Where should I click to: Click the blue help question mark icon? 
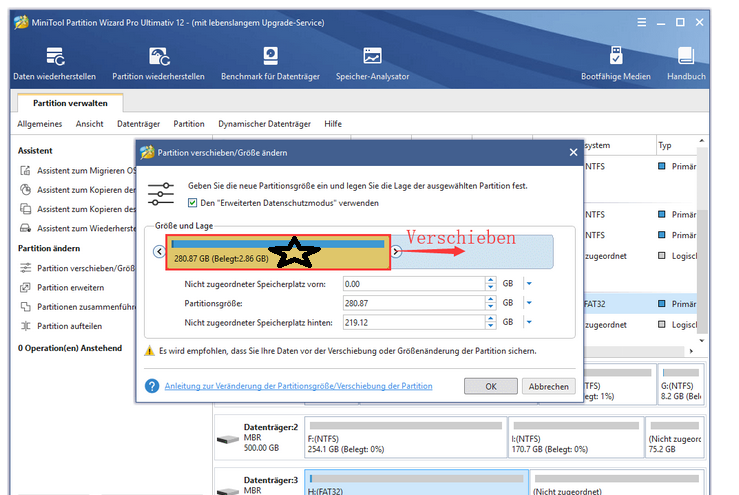[152, 386]
